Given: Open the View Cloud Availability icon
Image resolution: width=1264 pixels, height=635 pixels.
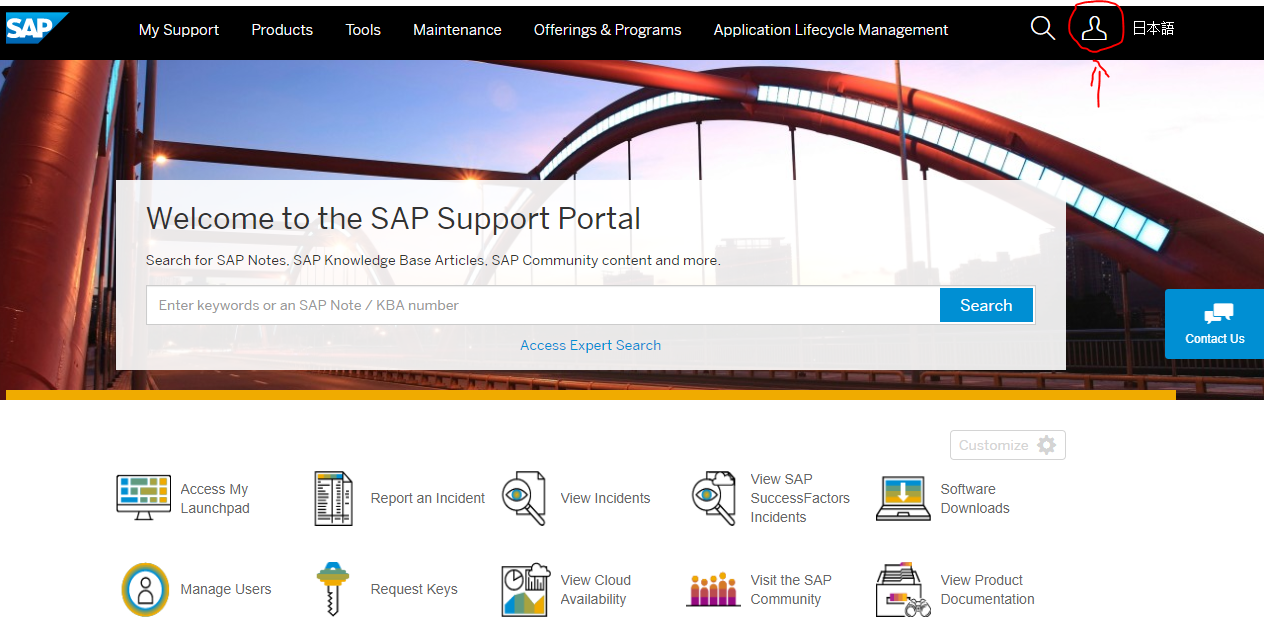Looking at the screenshot, I should click(x=525, y=589).
